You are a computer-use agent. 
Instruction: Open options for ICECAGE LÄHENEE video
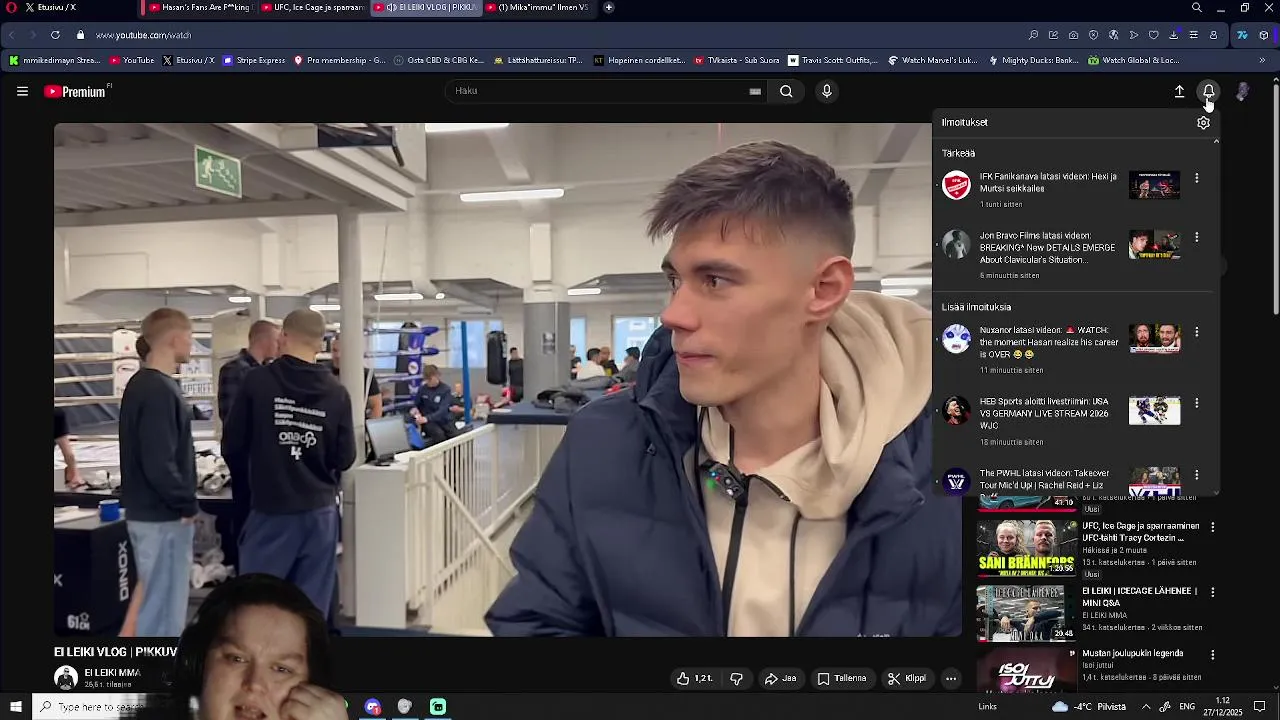1213,592
